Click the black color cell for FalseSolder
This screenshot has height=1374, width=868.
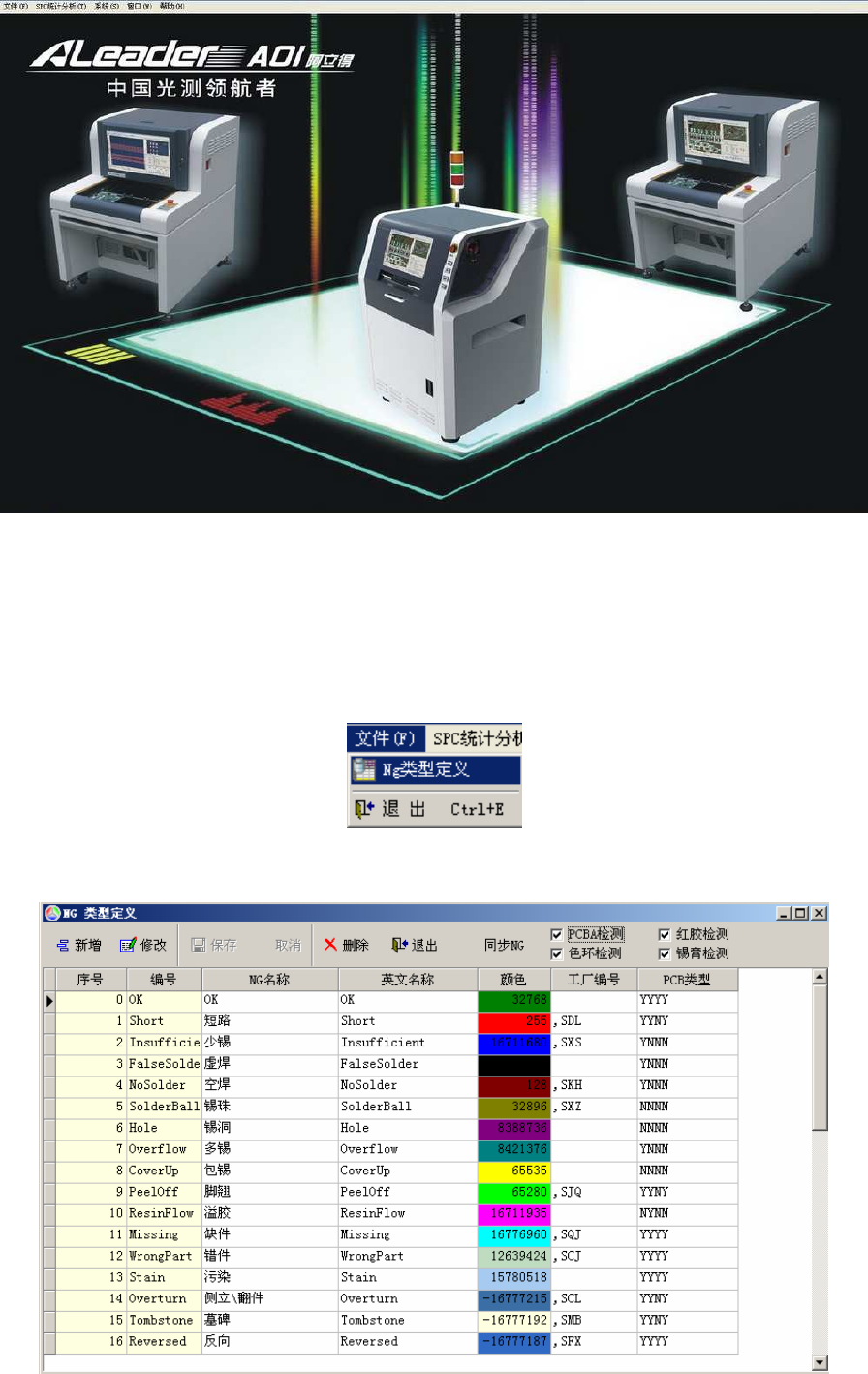point(514,1064)
